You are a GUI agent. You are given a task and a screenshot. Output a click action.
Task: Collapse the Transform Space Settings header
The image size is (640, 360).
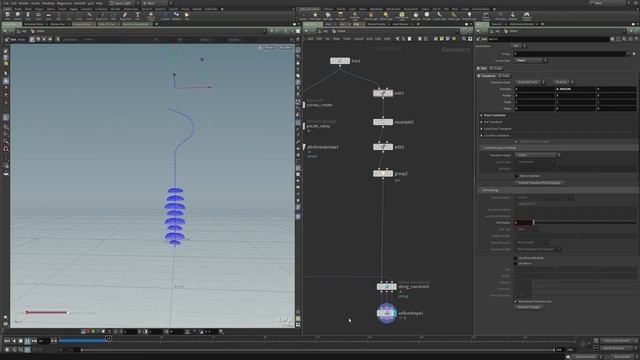click(558, 148)
